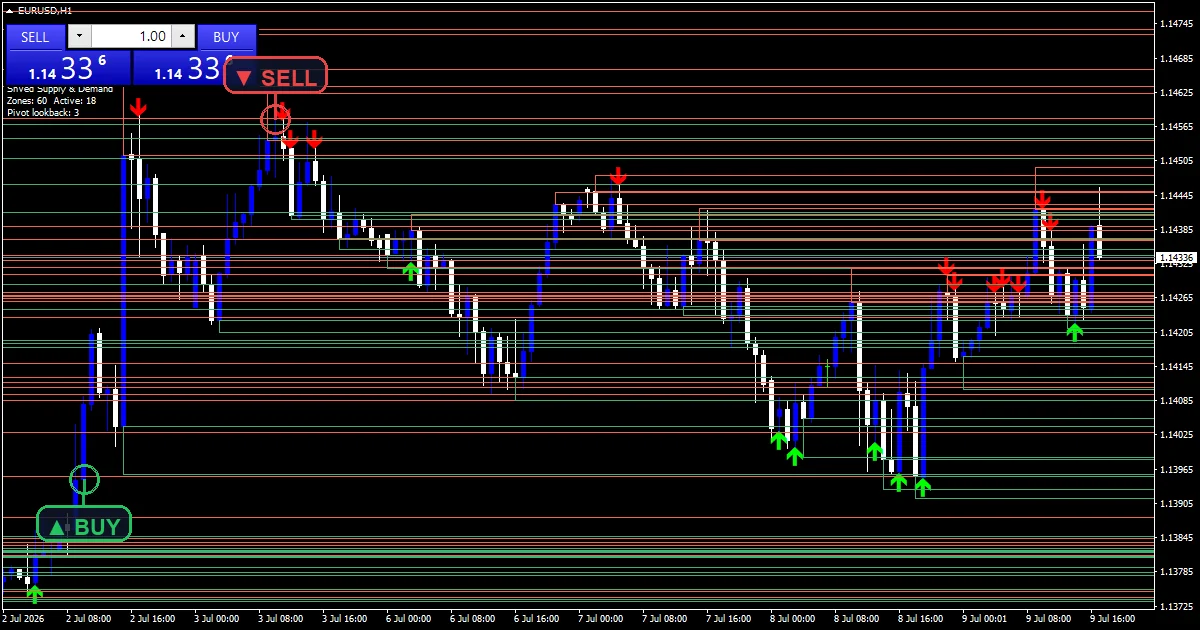Viewport: 1200px width, 630px height.
Task: Click the 1.13965 price axis label
Action: click(x=1175, y=470)
